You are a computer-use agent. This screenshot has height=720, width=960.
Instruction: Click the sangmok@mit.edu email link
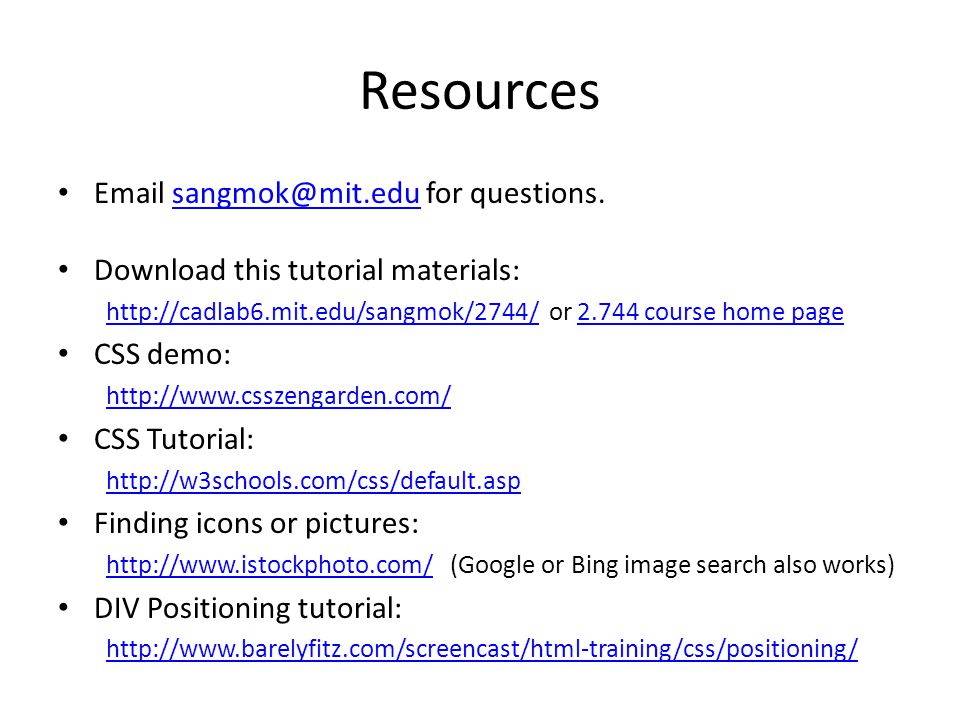(296, 193)
